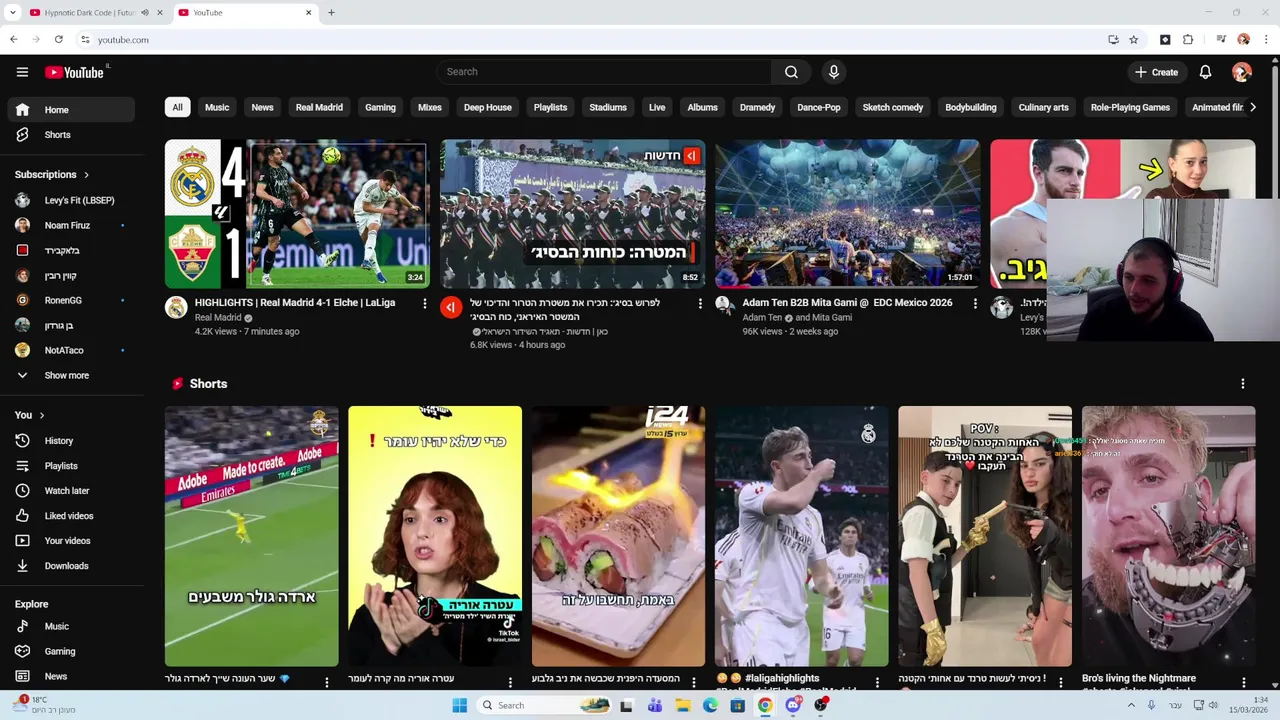Viewport: 1280px width, 720px height.
Task: Open Levy's Fit (LBSEP) subscription
Action: (70, 201)
